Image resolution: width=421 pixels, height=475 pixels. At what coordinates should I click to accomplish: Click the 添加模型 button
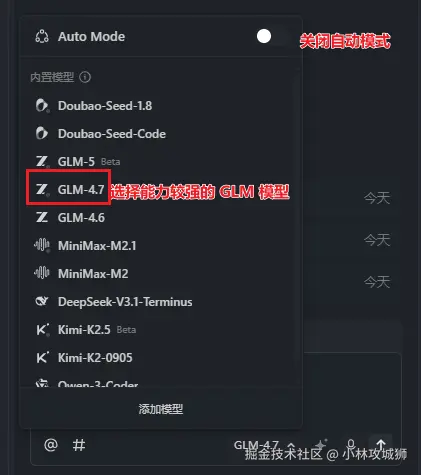click(x=161, y=409)
